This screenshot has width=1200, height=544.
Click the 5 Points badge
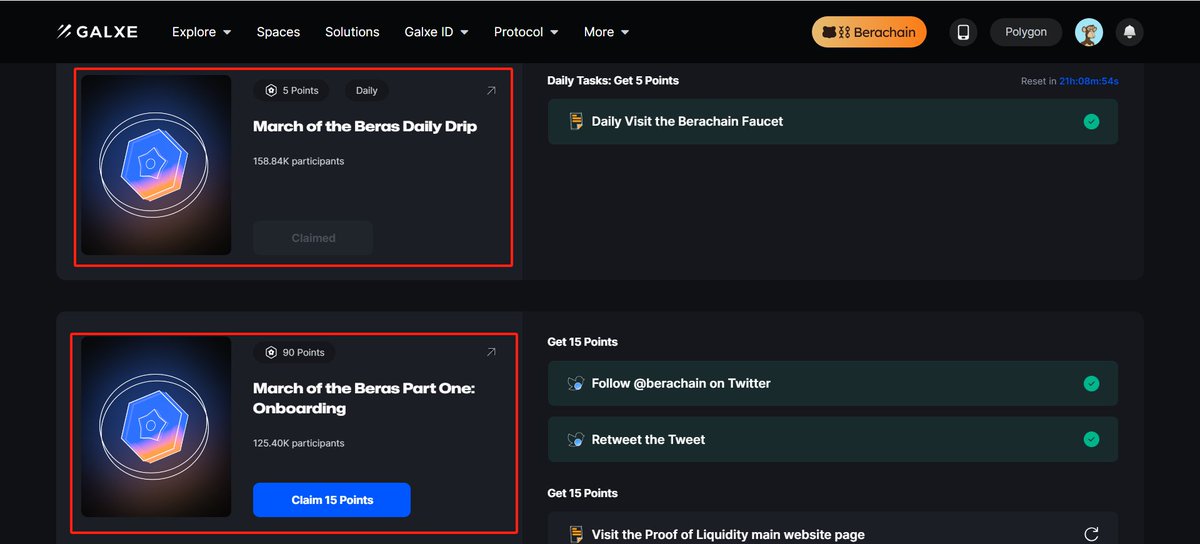click(292, 90)
